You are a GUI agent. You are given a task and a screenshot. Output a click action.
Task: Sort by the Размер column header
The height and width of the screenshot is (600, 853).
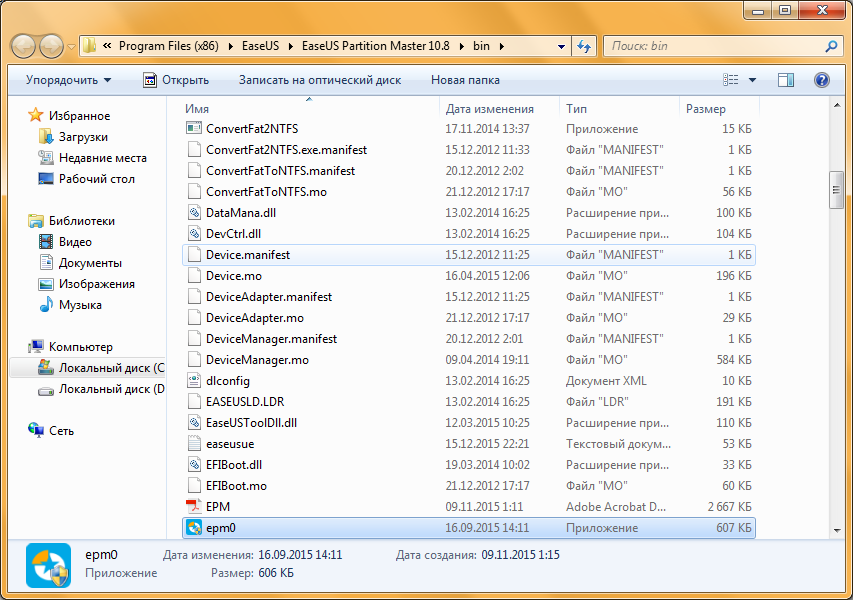coord(719,109)
